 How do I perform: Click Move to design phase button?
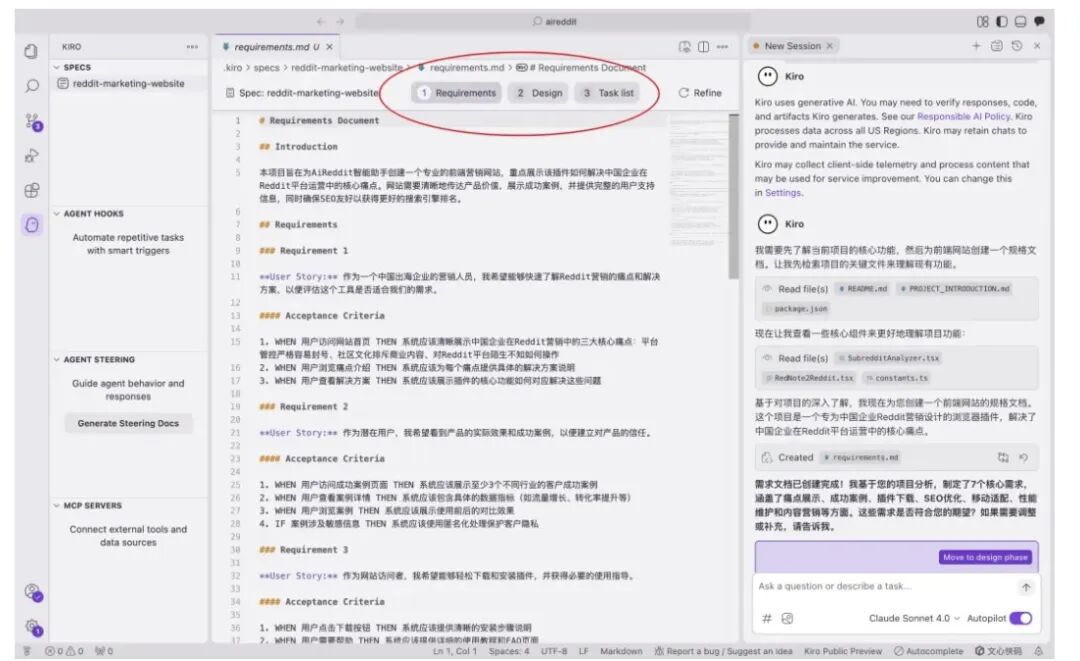click(985, 557)
